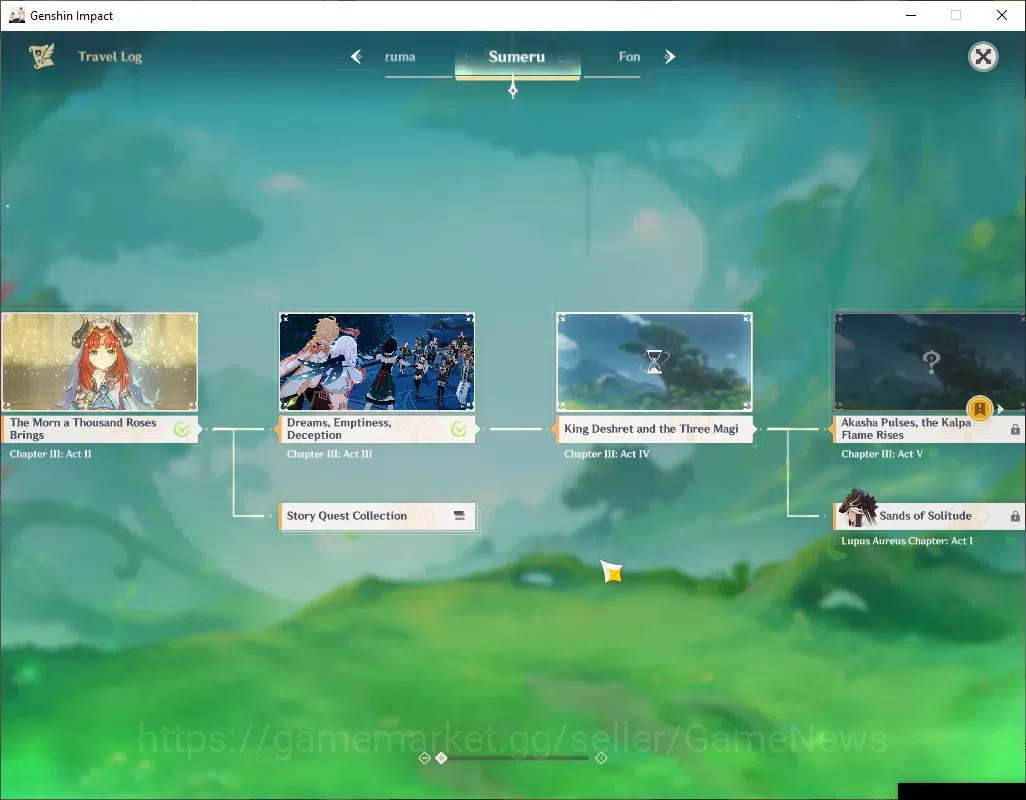Minimize the Genshin Impact window

(x=911, y=15)
